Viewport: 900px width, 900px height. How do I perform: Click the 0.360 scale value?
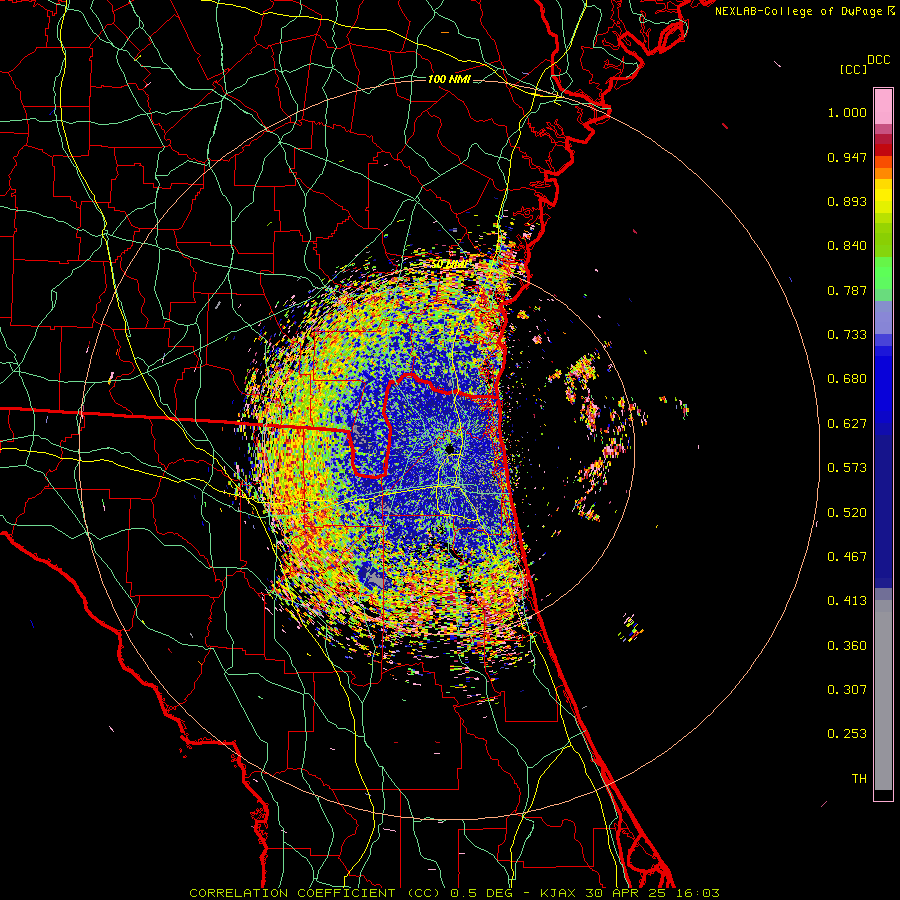(847, 646)
